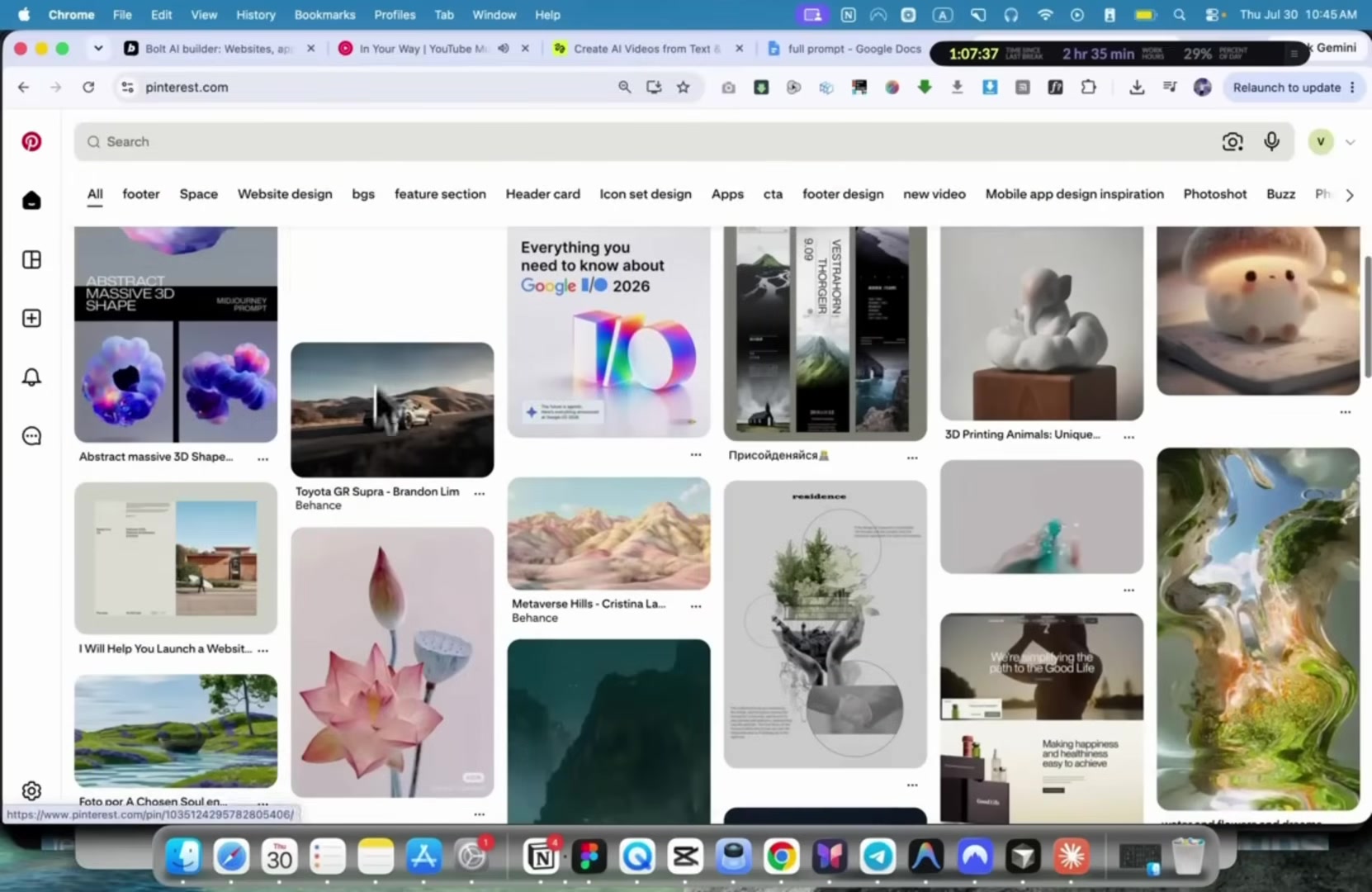Mute the In Your Way YouTube tab audio
The height and width of the screenshot is (892, 1372).
click(x=504, y=49)
